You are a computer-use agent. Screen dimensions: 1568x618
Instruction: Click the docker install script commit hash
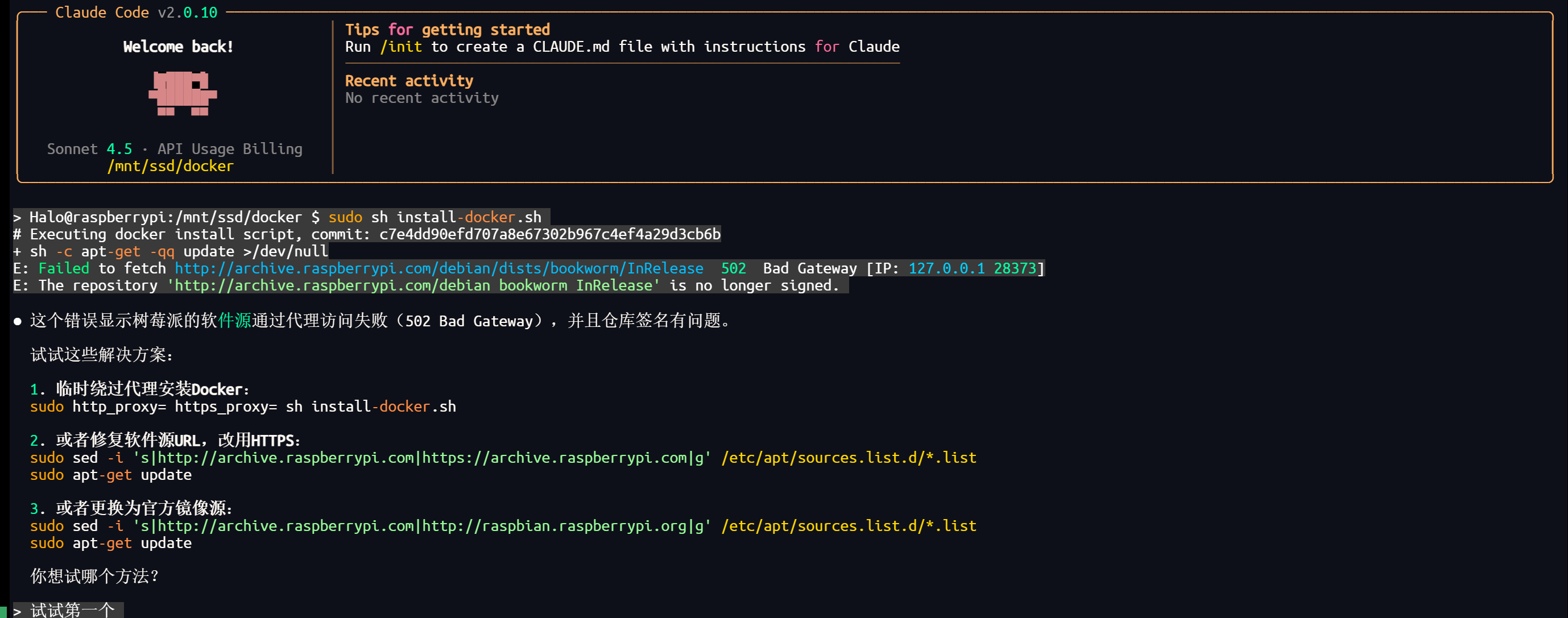point(549,234)
